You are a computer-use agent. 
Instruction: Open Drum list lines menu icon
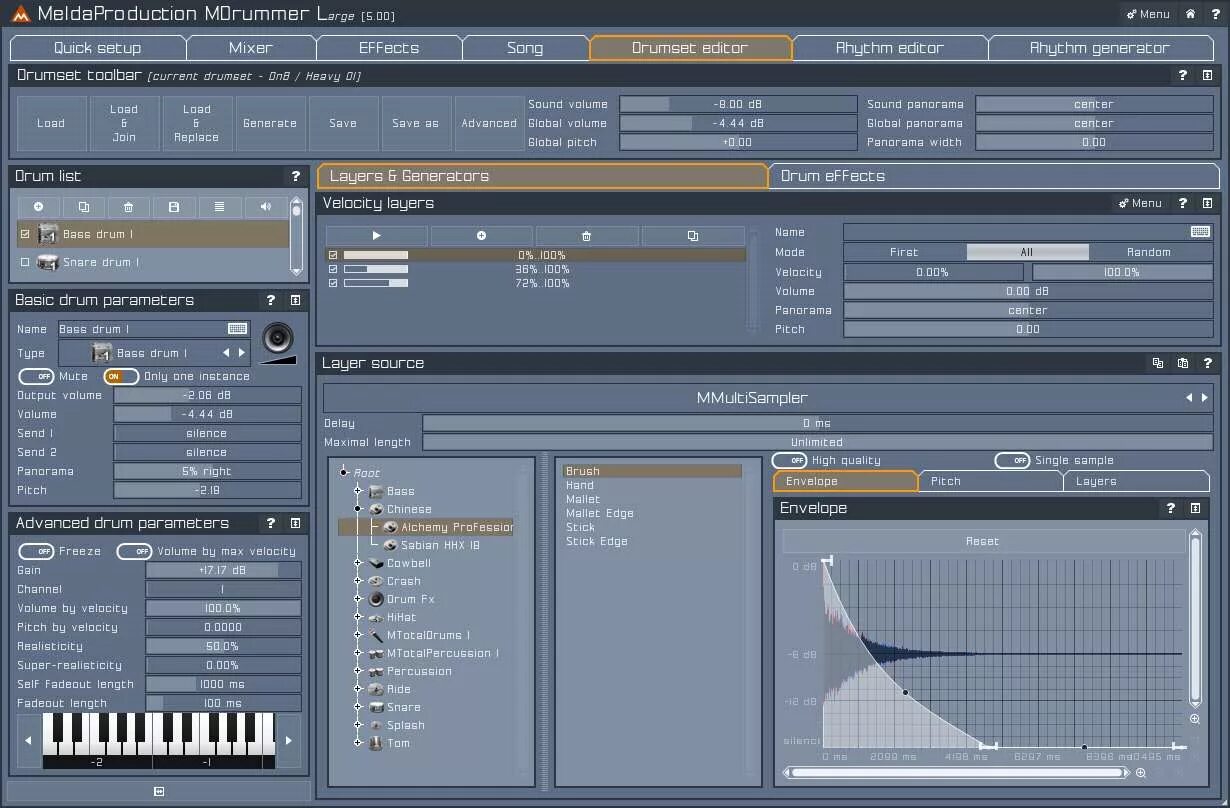(x=219, y=207)
